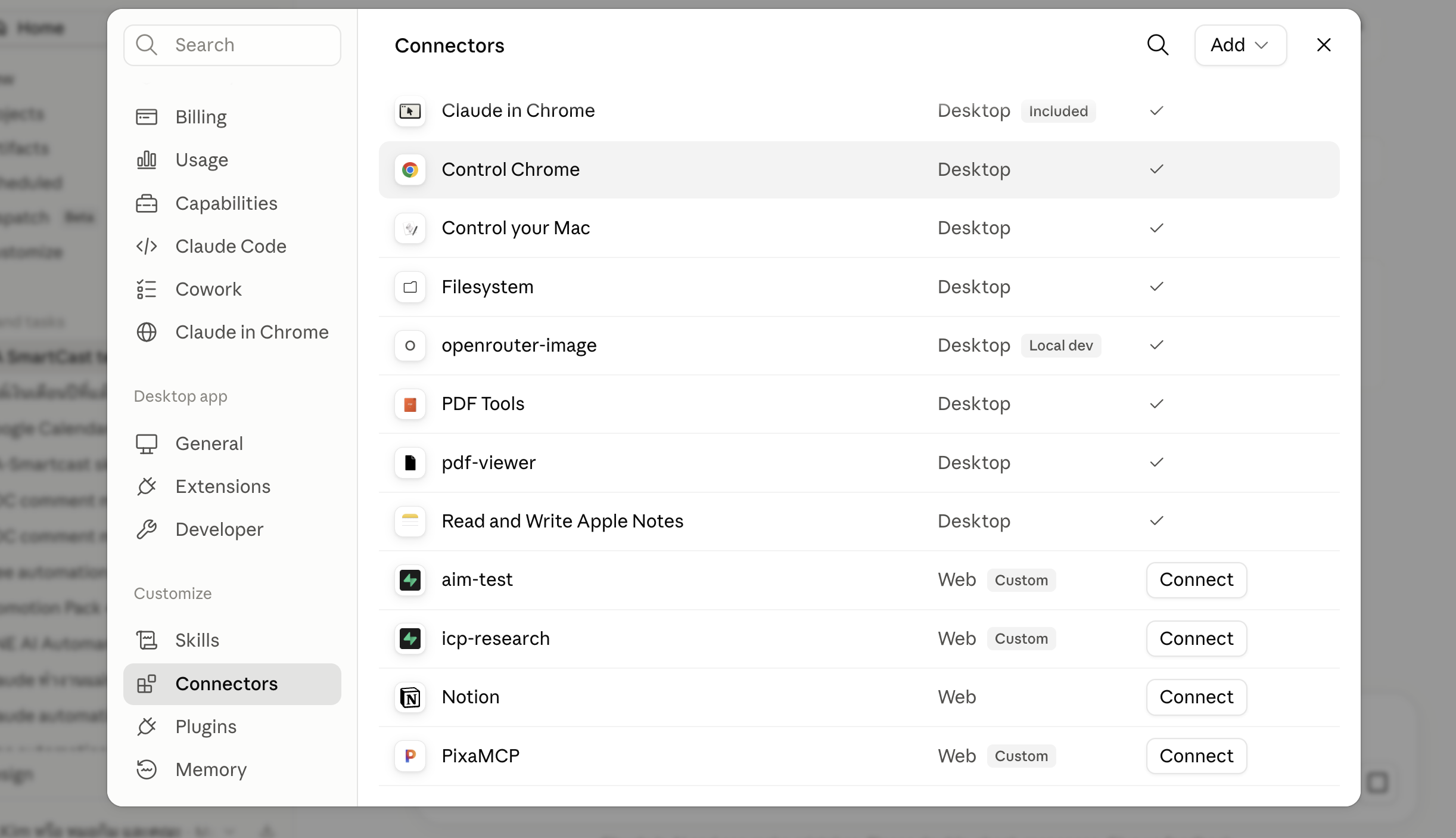Open the Billing settings section
The image size is (1456, 838).
pos(232,117)
